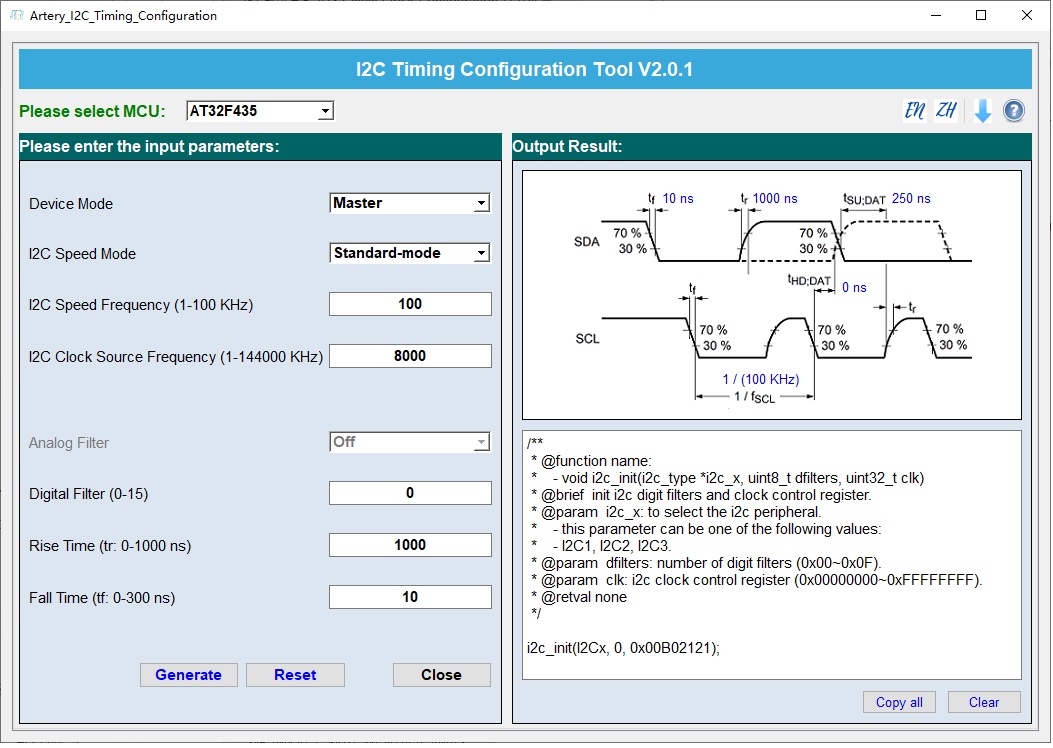Click the 'I2C Timing Configuration Tool V2.0.1' banner

[524, 69]
